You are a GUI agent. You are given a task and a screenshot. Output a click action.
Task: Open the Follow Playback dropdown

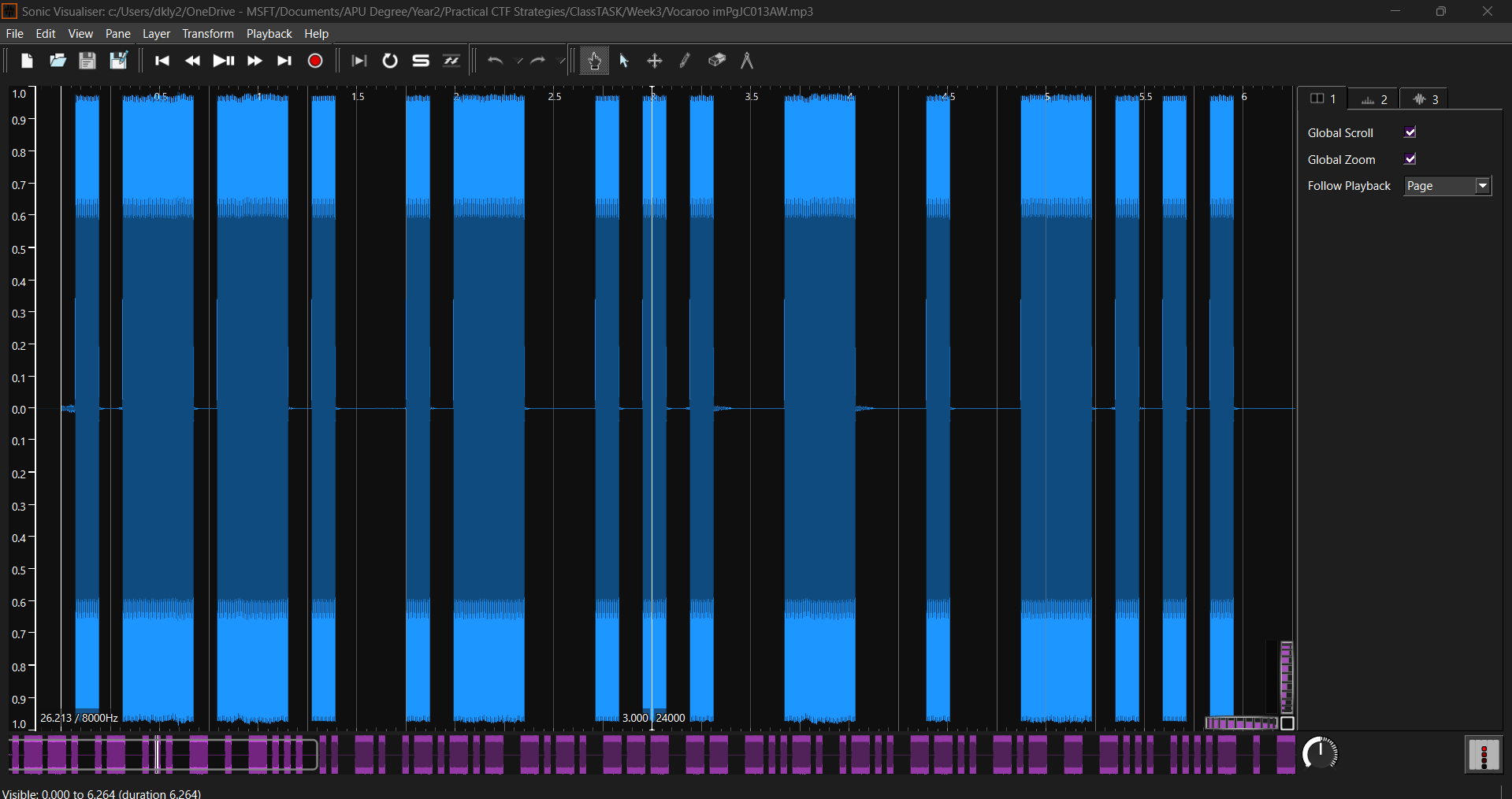tap(1482, 186)
